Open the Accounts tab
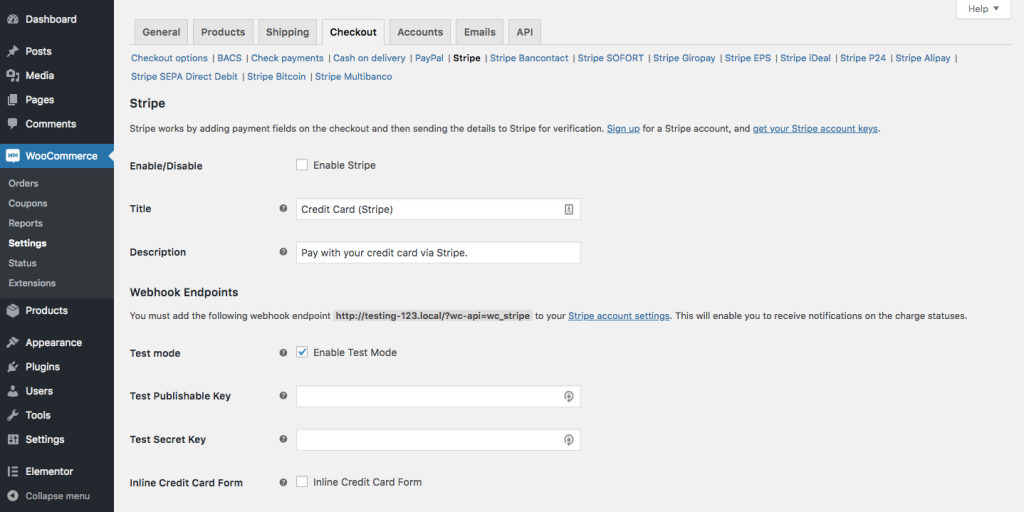The height and width of the screenshot is (512, 1024). pyautogui.click(x=420, y=32)
